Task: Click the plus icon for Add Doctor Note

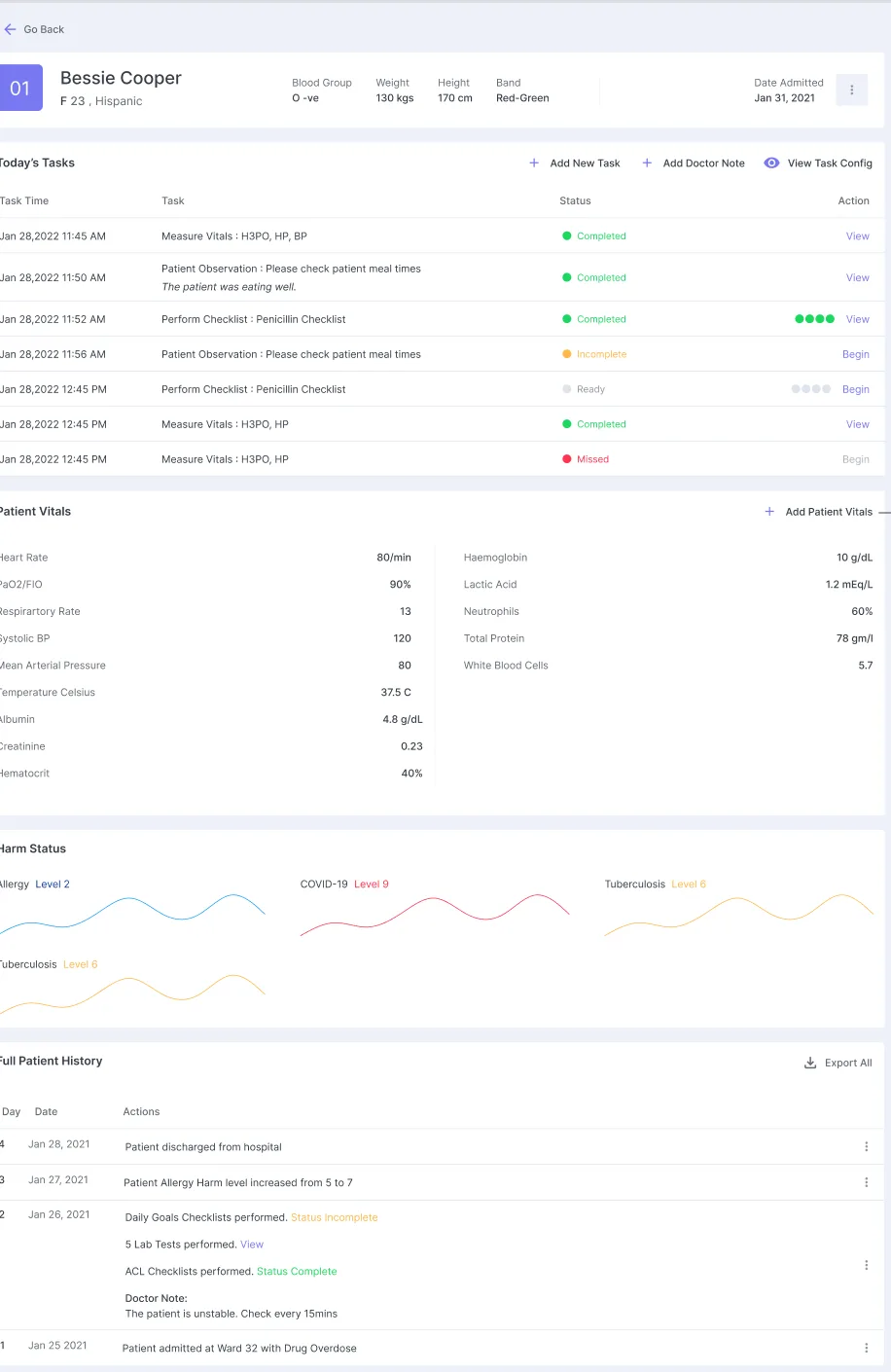Action: click(x=647, y=163)
